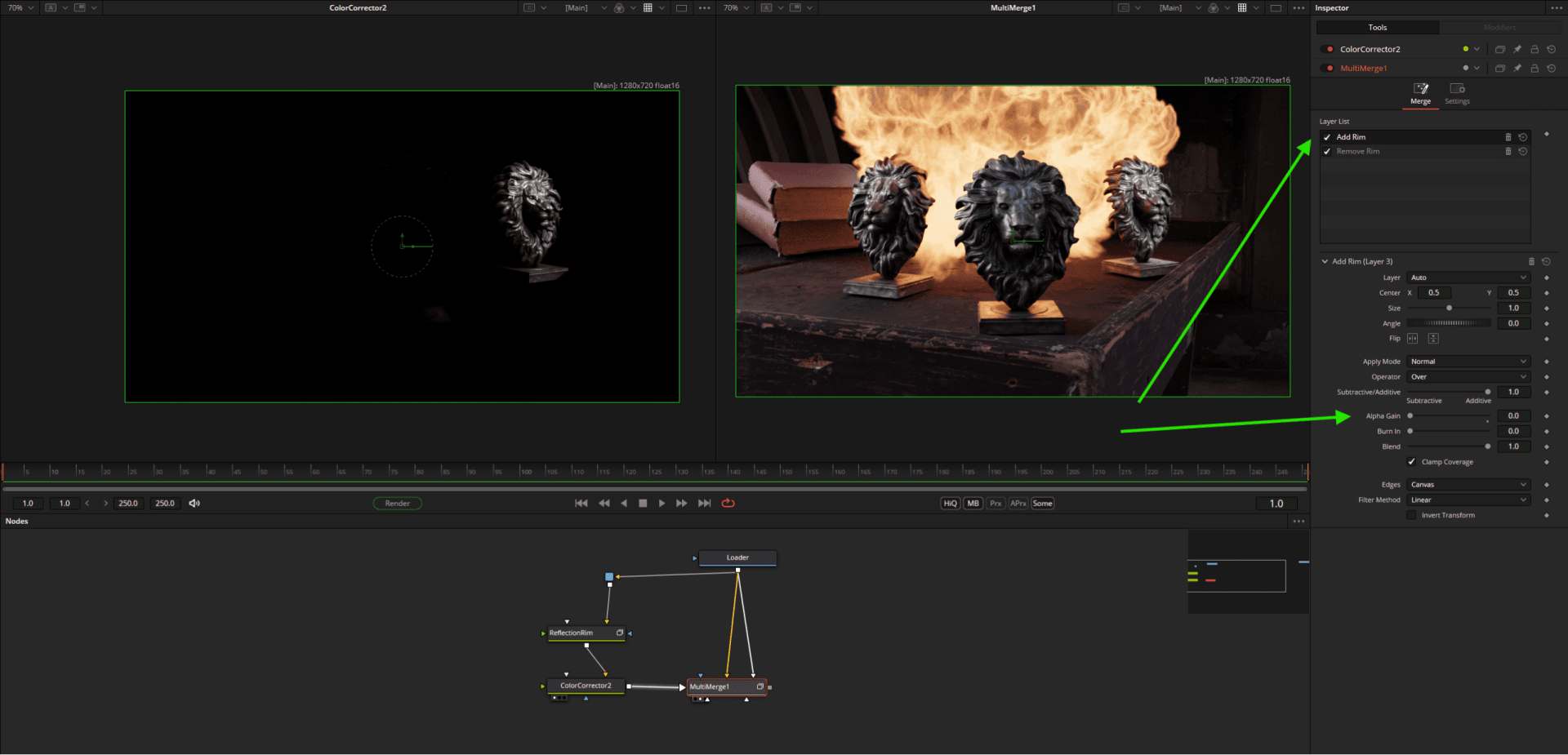Click the Render button
The image size is (1568, 755).
398,503
